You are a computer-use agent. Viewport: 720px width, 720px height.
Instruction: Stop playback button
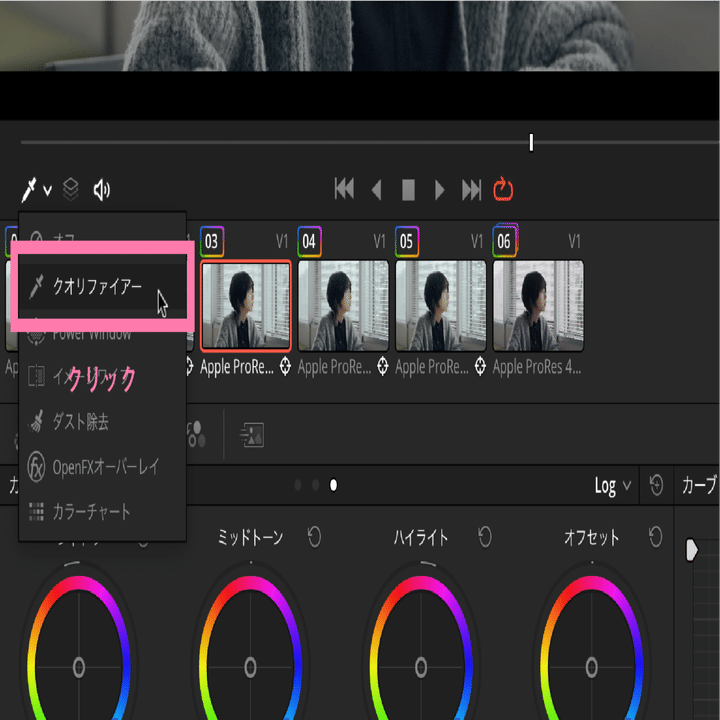[408, 190]
